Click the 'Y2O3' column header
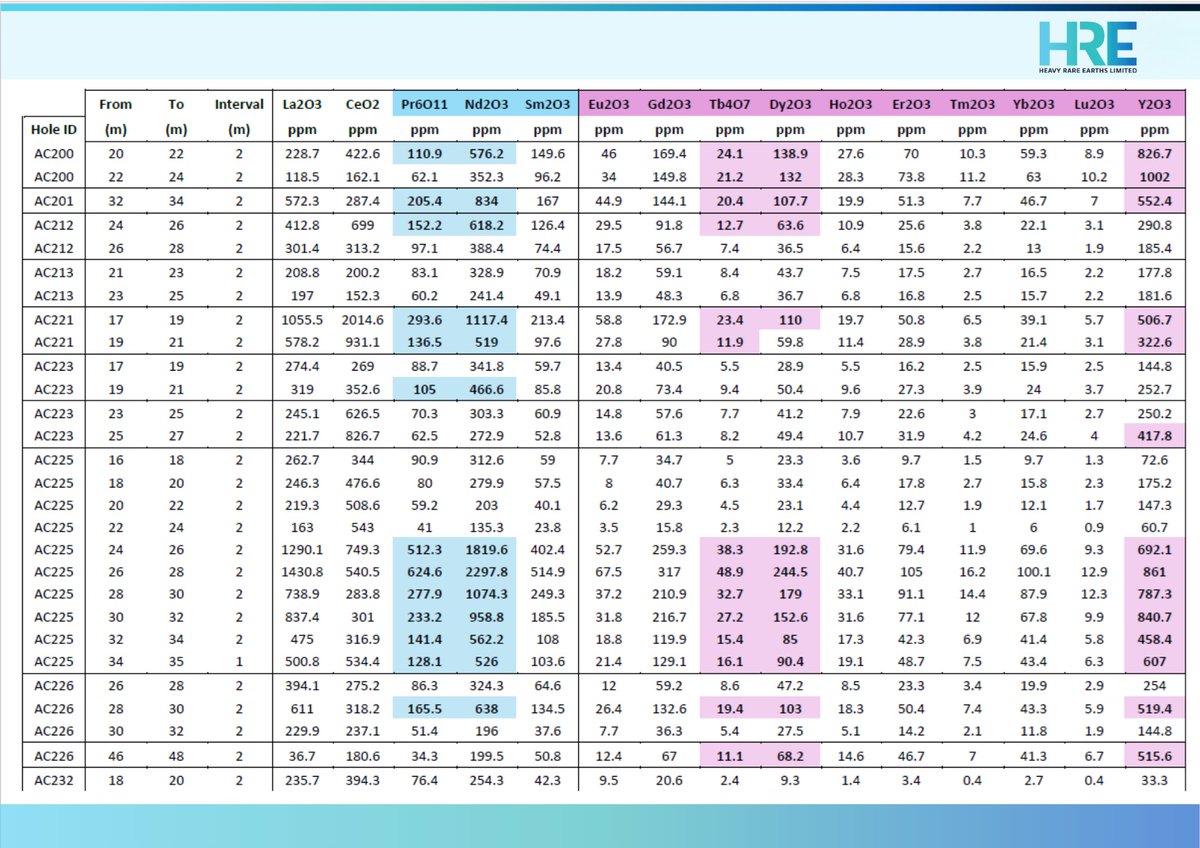Viewport: 1200px width, 848px height. (x=1154, y=104)
